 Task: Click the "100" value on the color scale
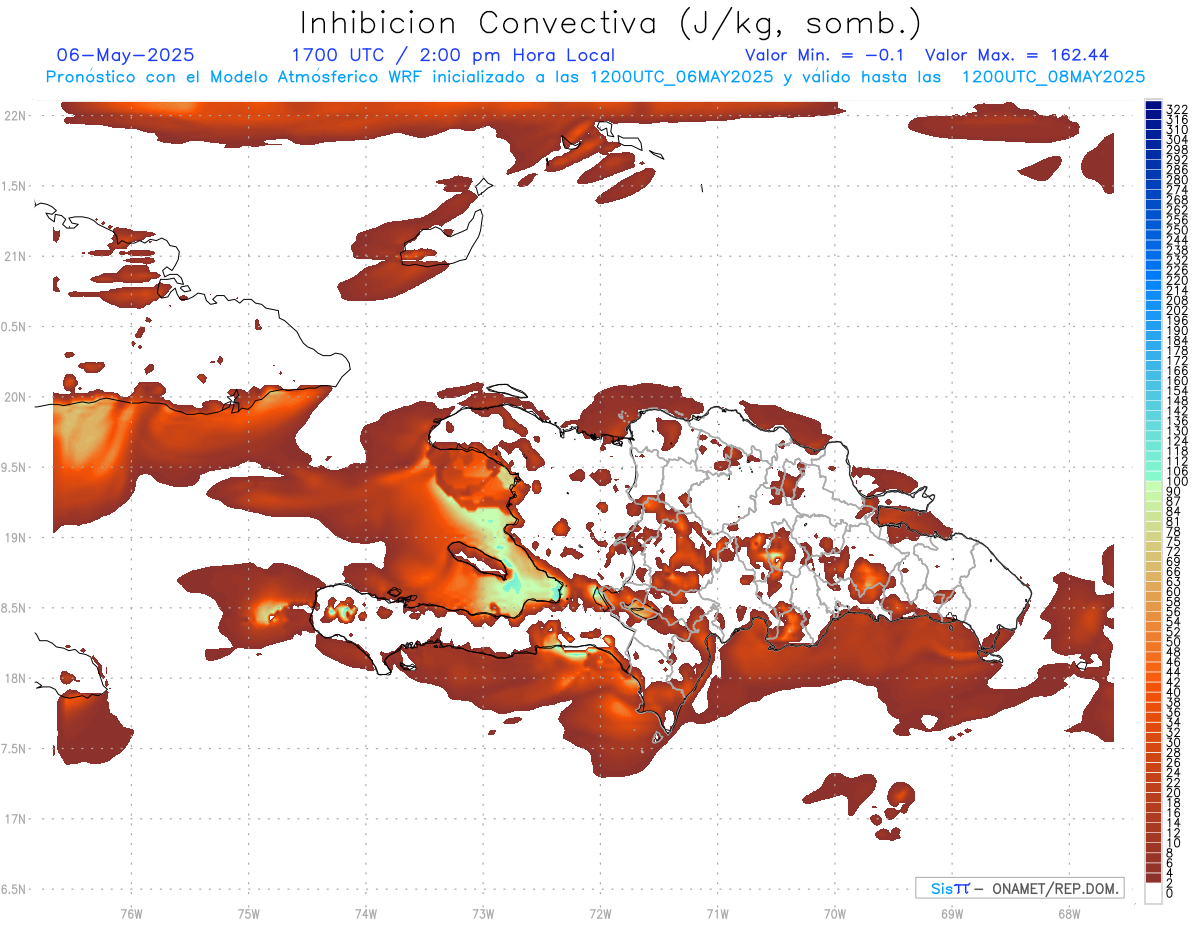pyautogui.click(x=1177, y=482)
